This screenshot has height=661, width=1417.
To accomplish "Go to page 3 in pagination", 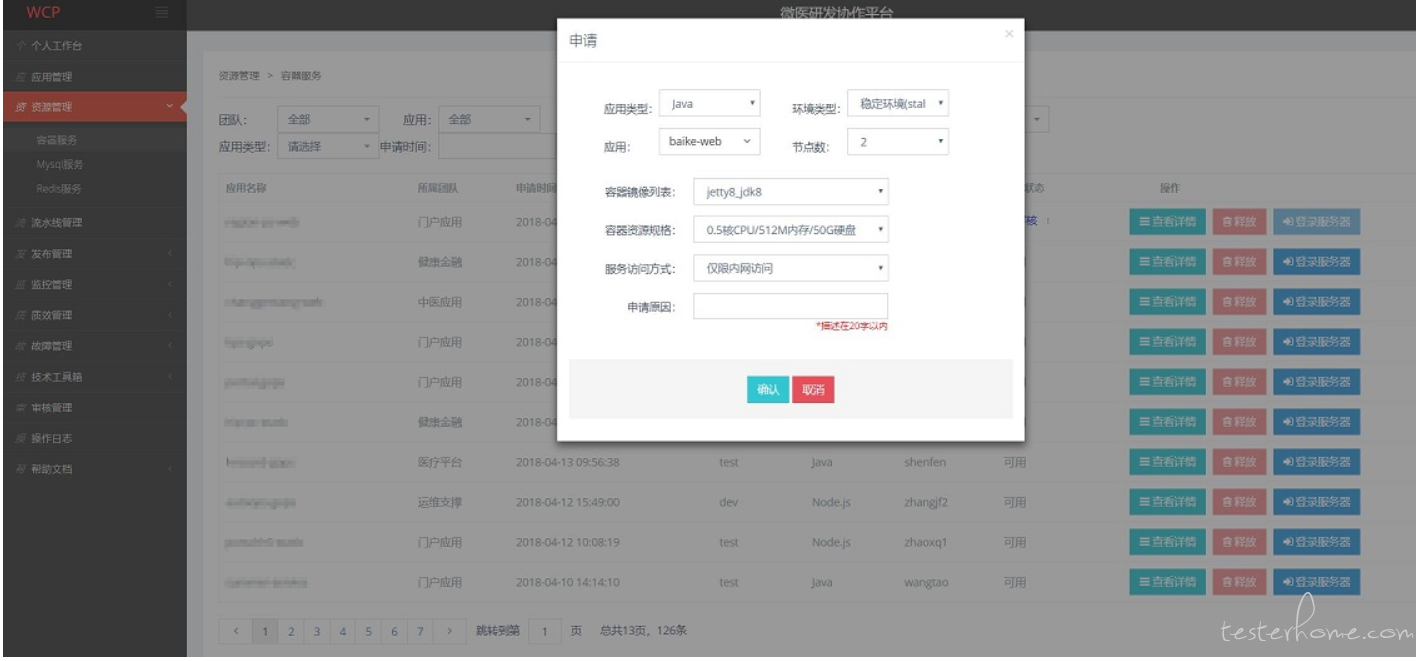I will click(315, 631).
